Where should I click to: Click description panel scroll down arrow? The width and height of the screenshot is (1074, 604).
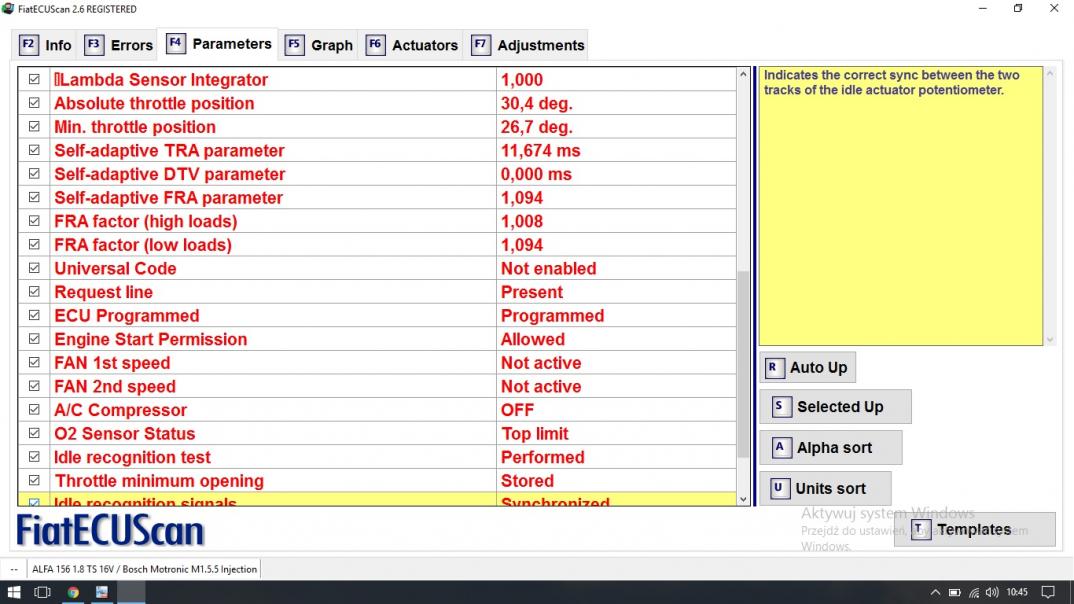pos(1049,339)
